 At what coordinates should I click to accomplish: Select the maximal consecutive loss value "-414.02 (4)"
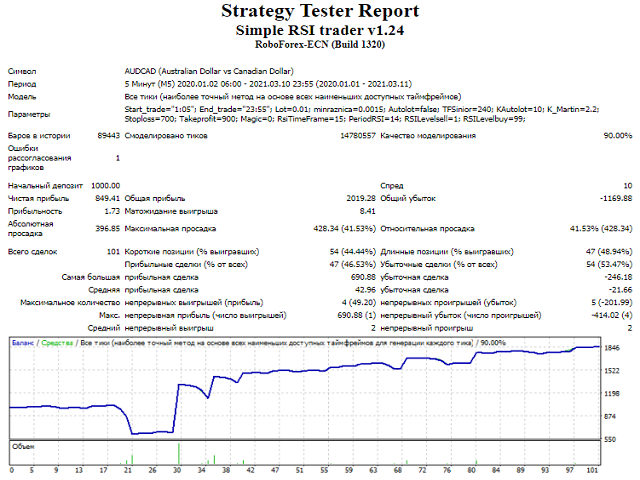pyautogui.click(x=612, y=315)
